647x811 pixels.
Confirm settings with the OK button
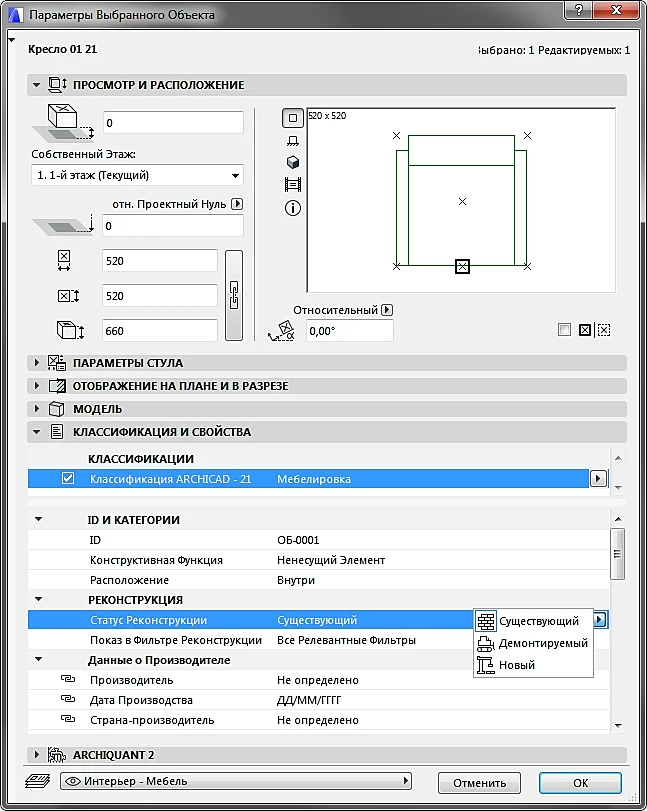[580, 783]
